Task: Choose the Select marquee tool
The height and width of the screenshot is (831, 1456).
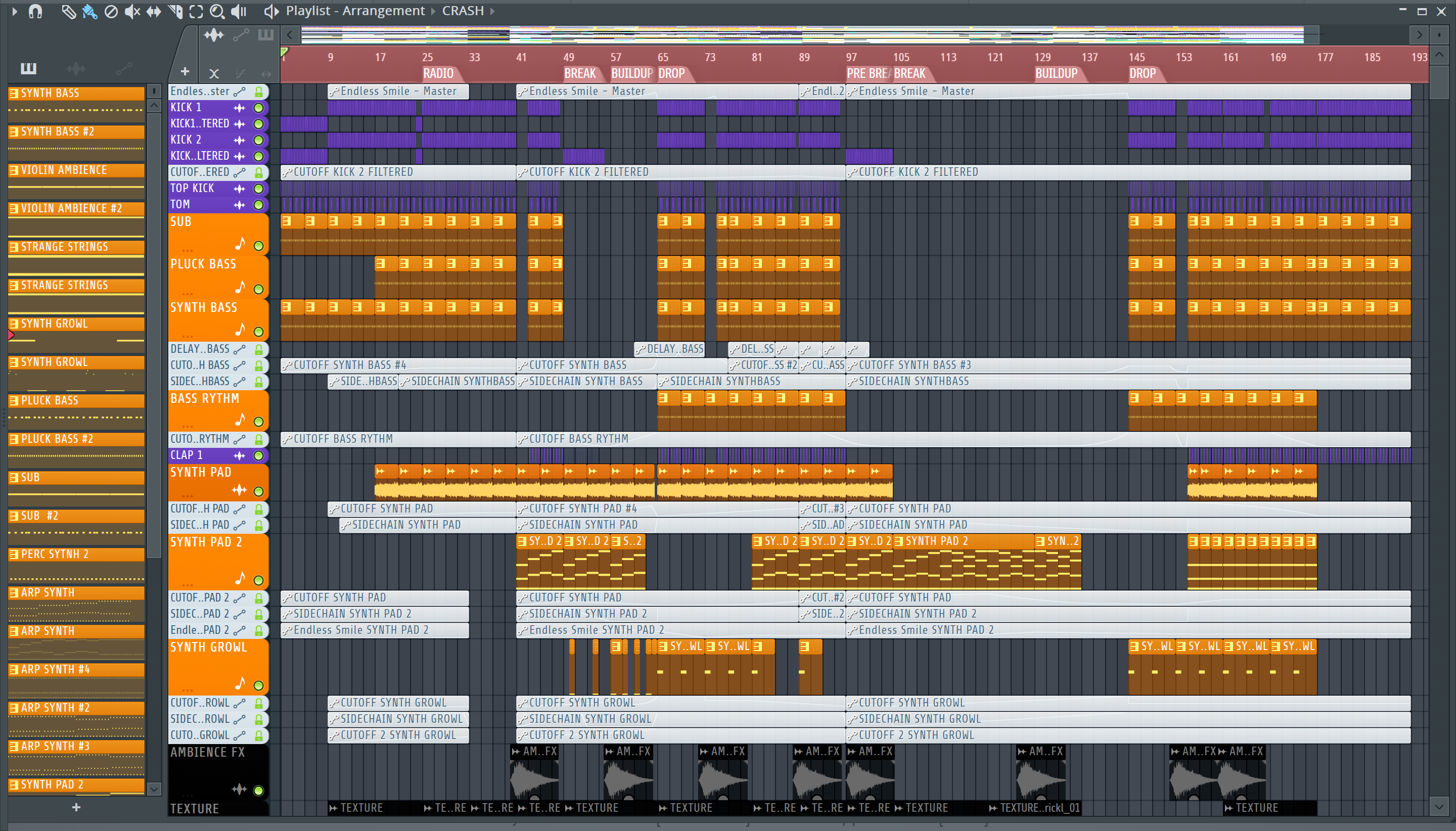Action: click(196, 12)
